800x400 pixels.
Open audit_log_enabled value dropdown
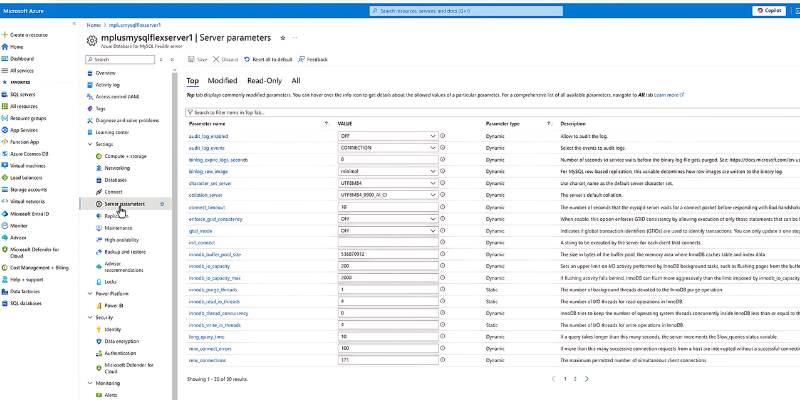(388, 136)
